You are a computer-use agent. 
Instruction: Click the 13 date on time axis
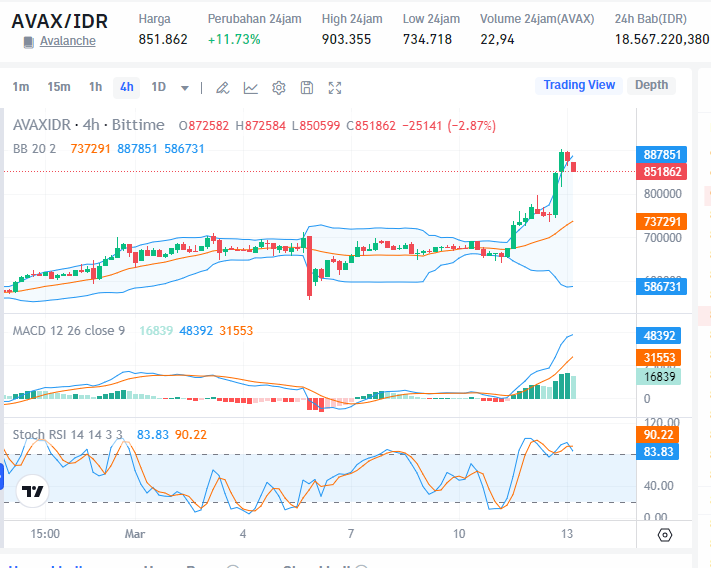pyautogui.click(x=567, y=534)
